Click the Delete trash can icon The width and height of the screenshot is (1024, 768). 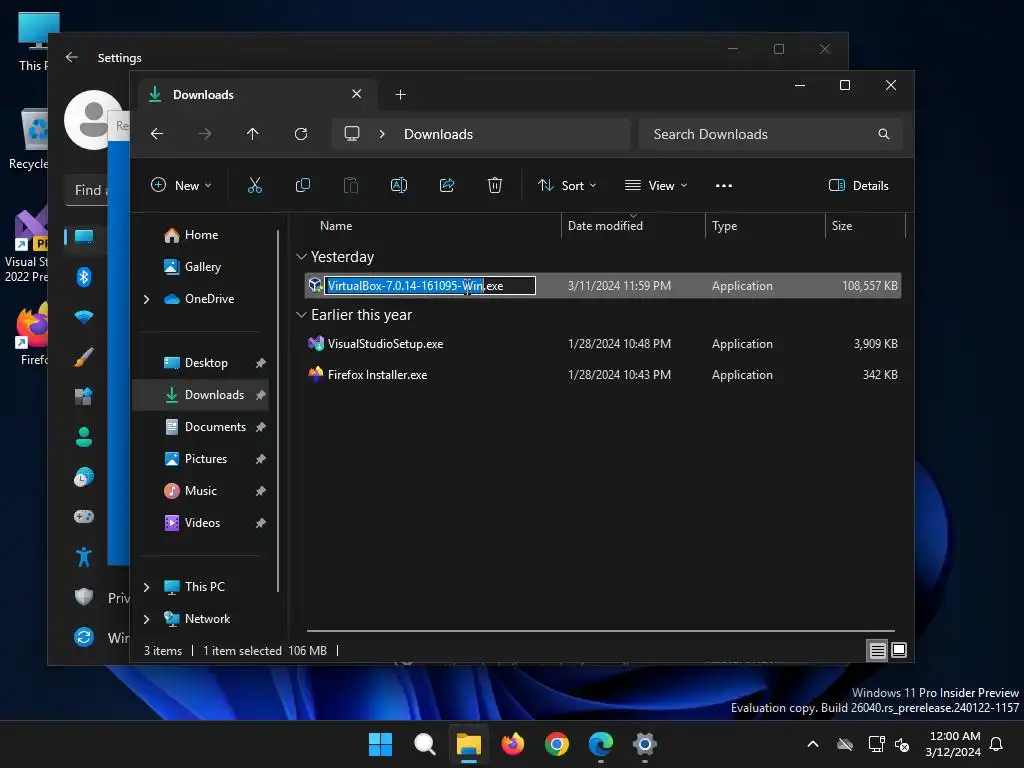[x=495, y=185]
